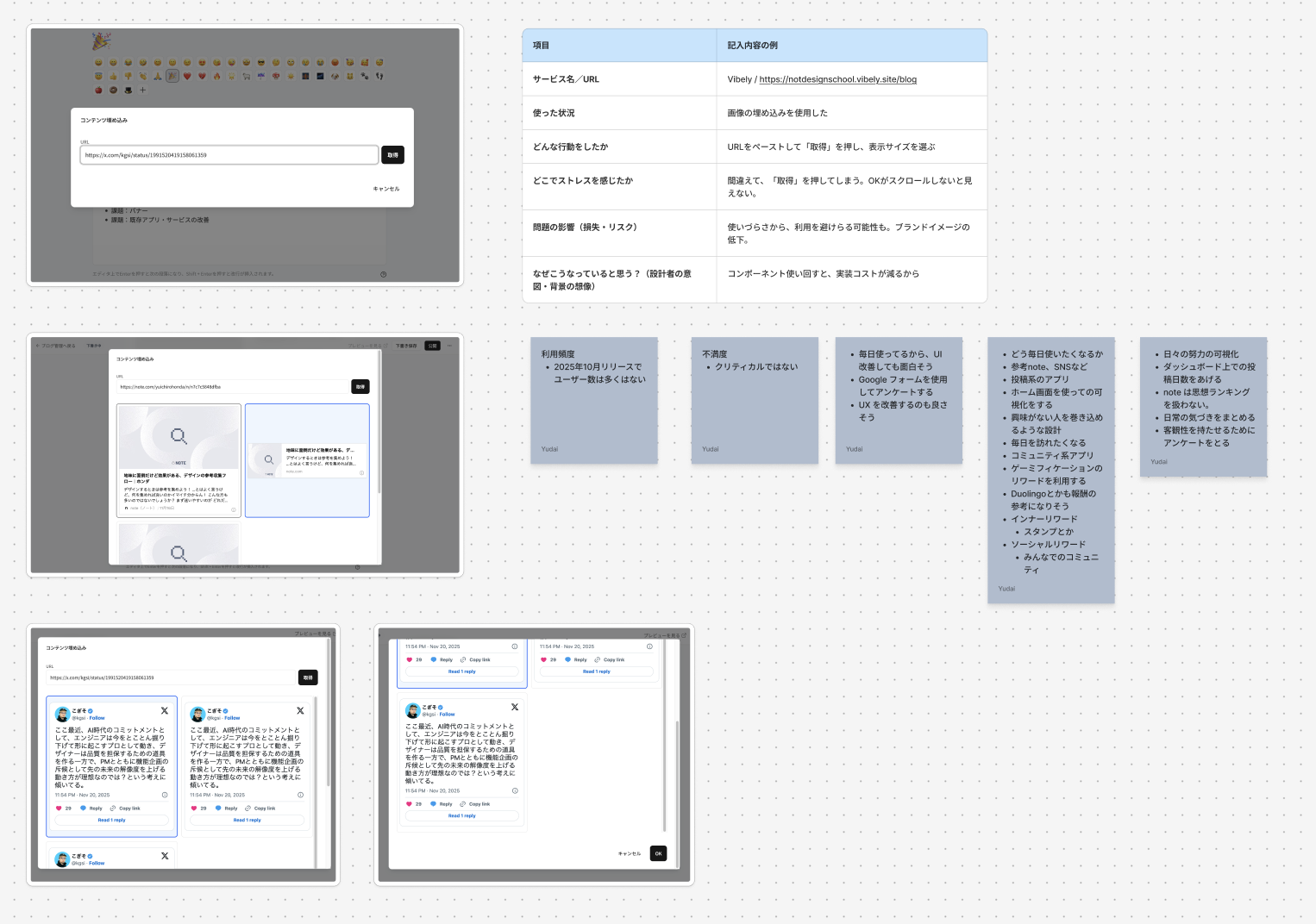Click the X logo on the selected tweet card
1316x924 pixels.
(164, 711)
